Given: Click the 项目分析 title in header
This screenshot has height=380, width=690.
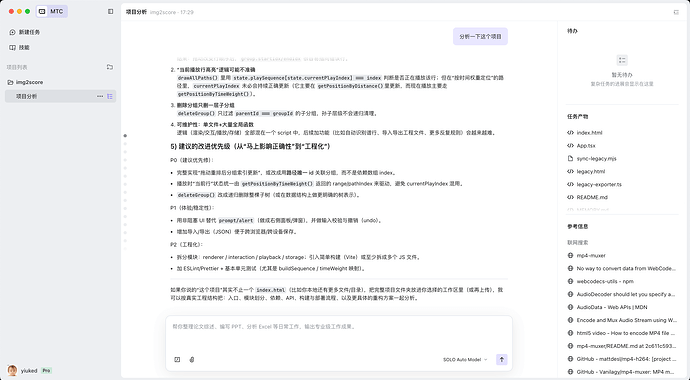Looking at the screenshot, I should coord(136,12).
